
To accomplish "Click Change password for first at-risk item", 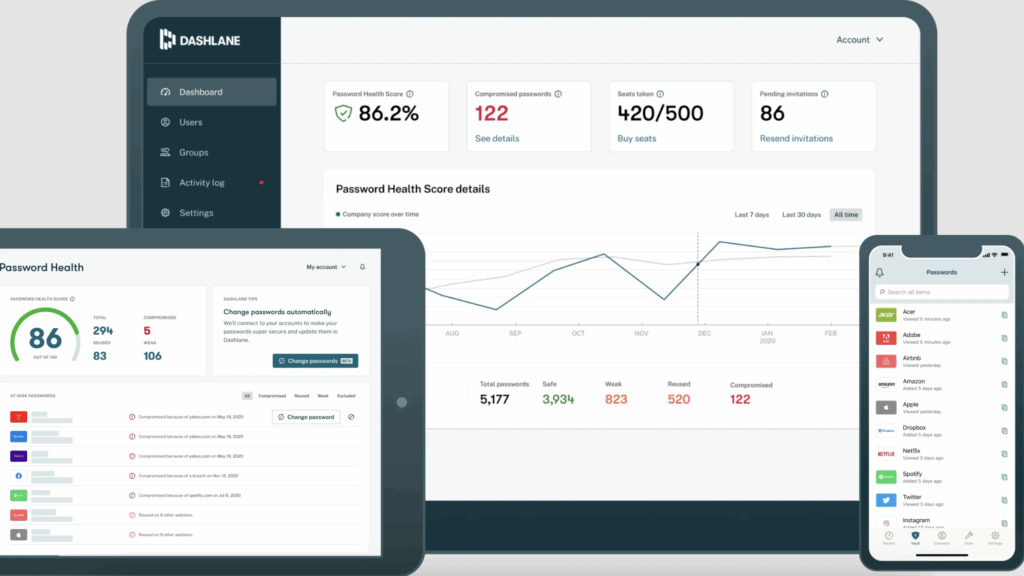I will pos(306,417).
